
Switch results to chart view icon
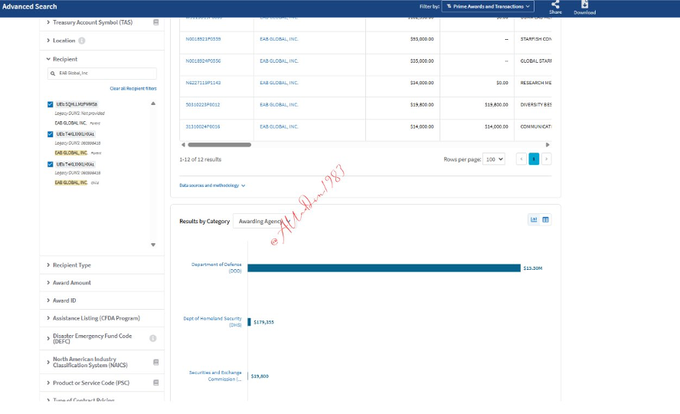[x=534, y=220]
